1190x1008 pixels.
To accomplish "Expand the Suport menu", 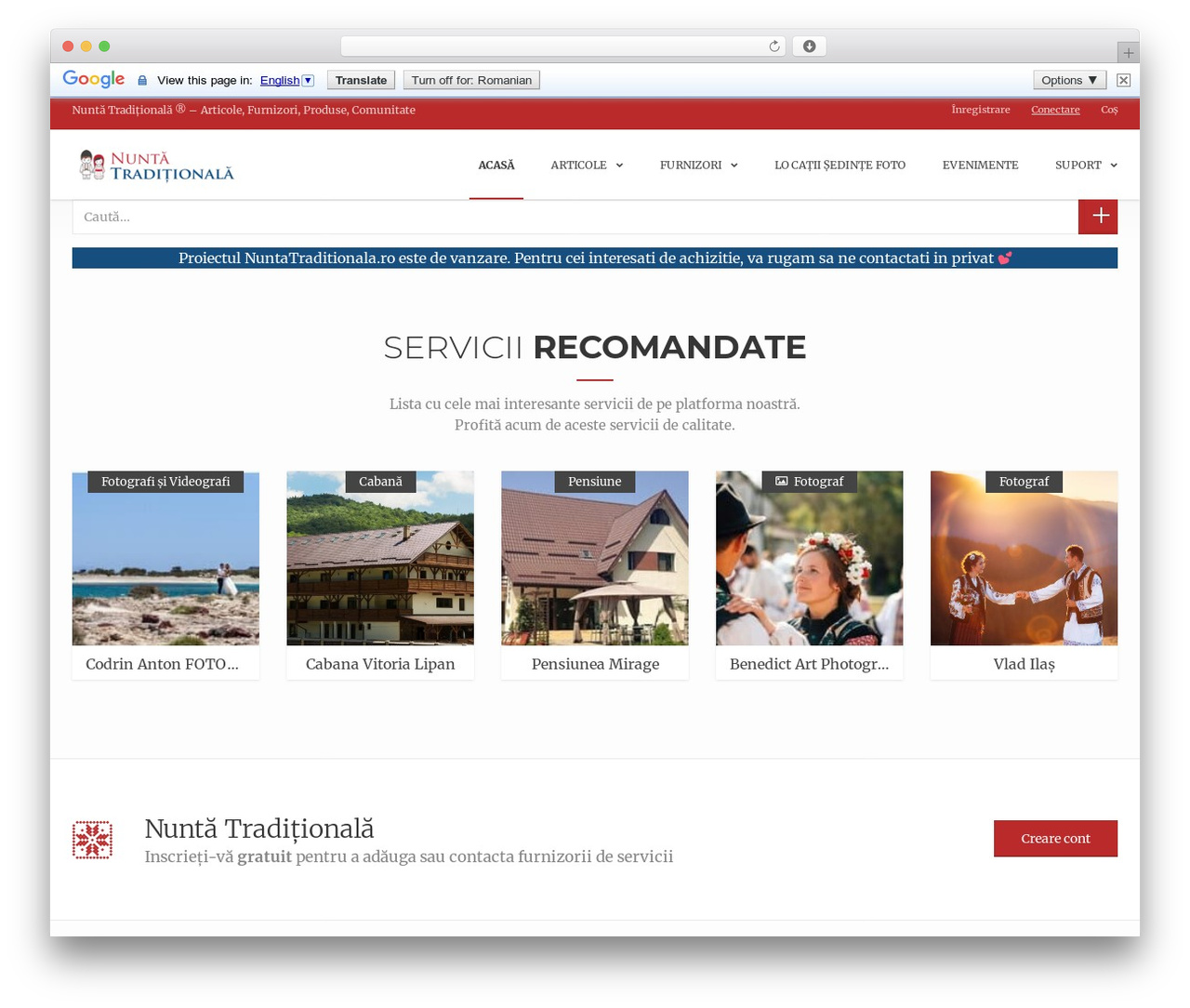I will pos(1086,165).
